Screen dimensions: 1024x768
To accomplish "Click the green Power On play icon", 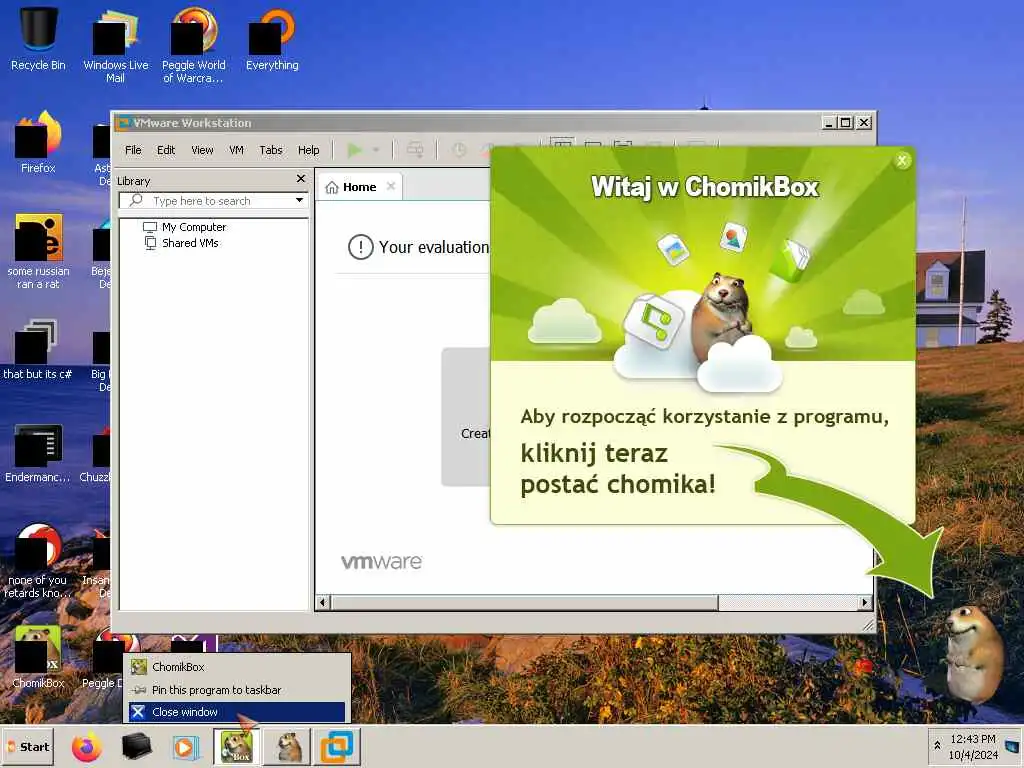I will 354,150.
